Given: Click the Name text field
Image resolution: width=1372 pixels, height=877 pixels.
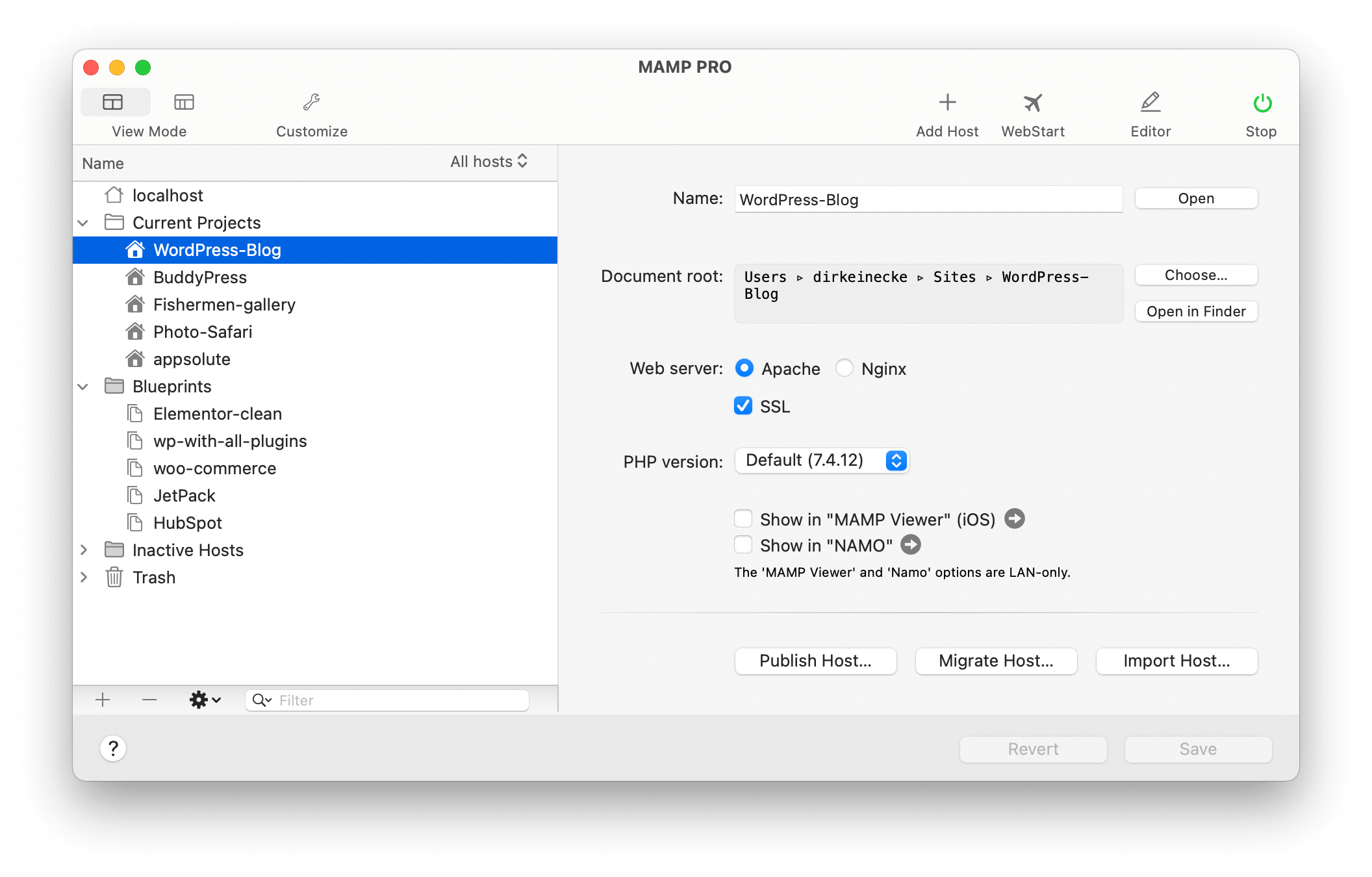Looking at the screenshot, I should (x=928, y=199).
